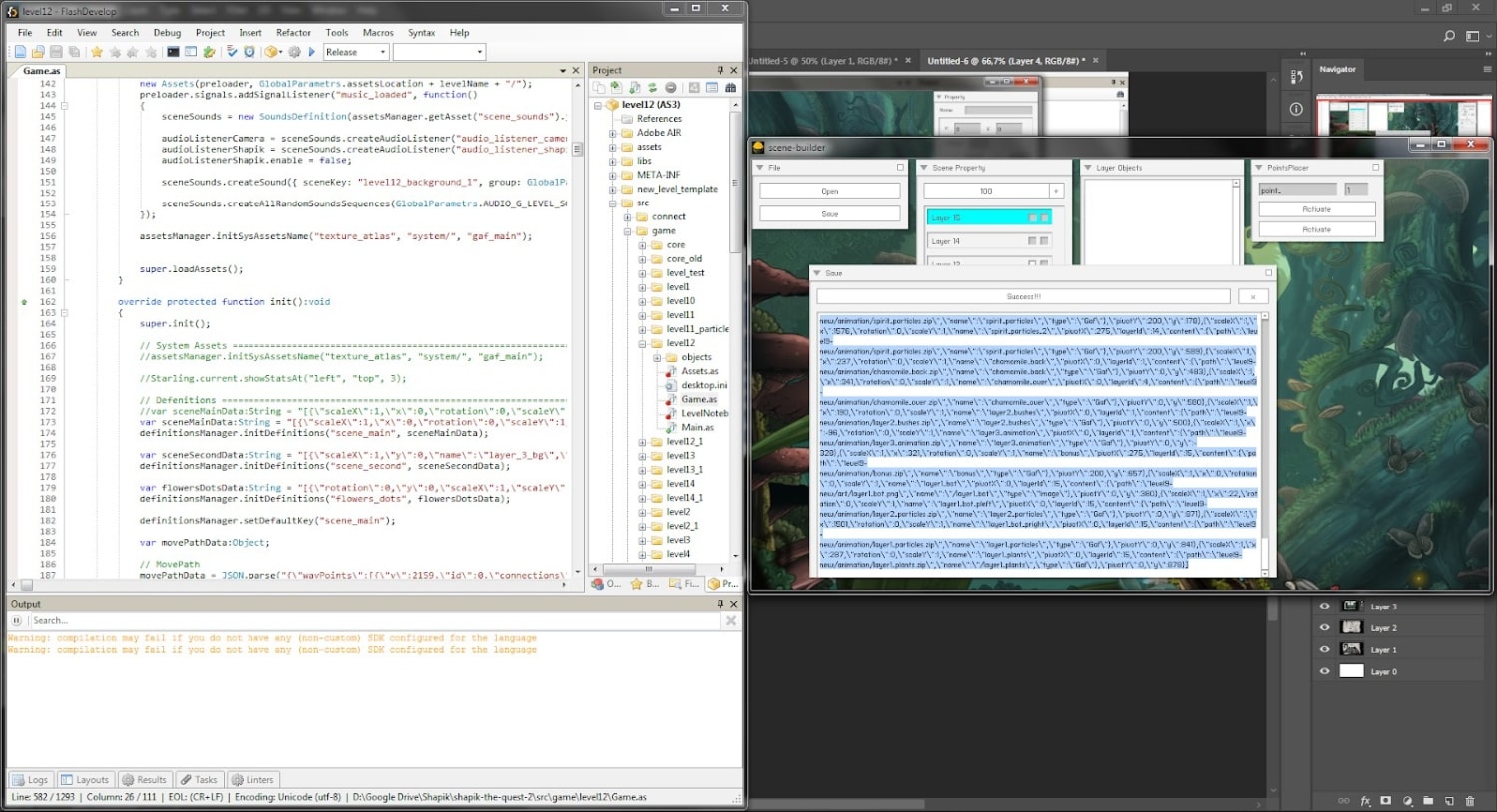Click into the Output panel Search field

(x=374, y=620)
